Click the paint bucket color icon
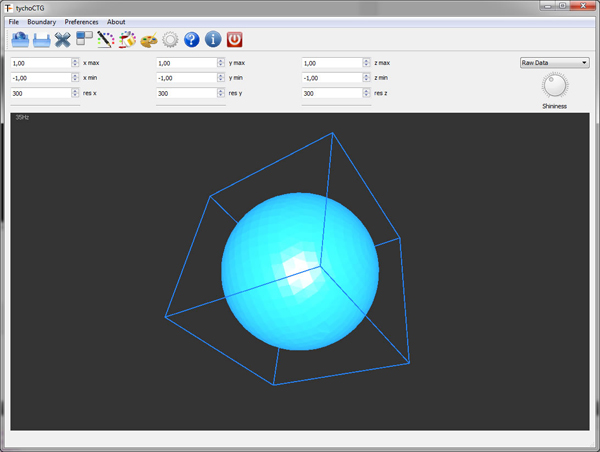The width and height of the screenshot is (600, 452). click(x=127, y=40)
